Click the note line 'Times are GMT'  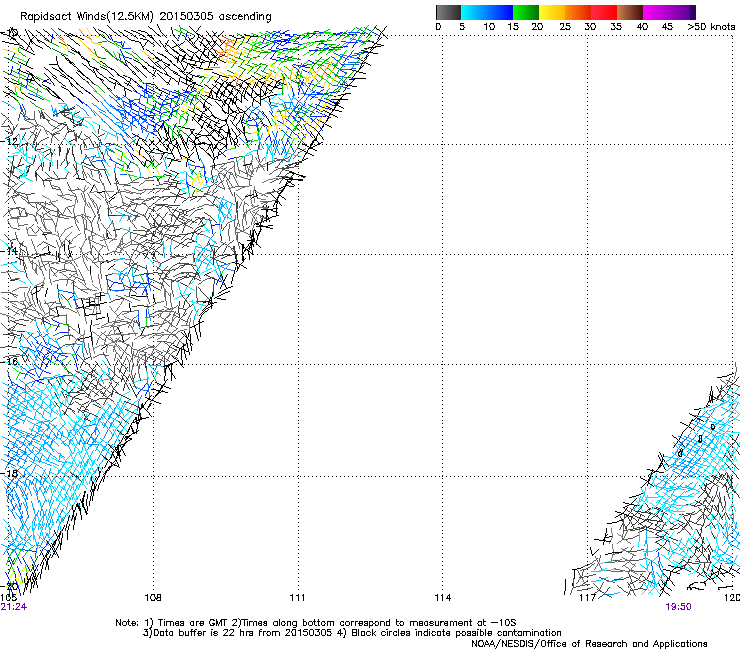click(x=194, y=623)
